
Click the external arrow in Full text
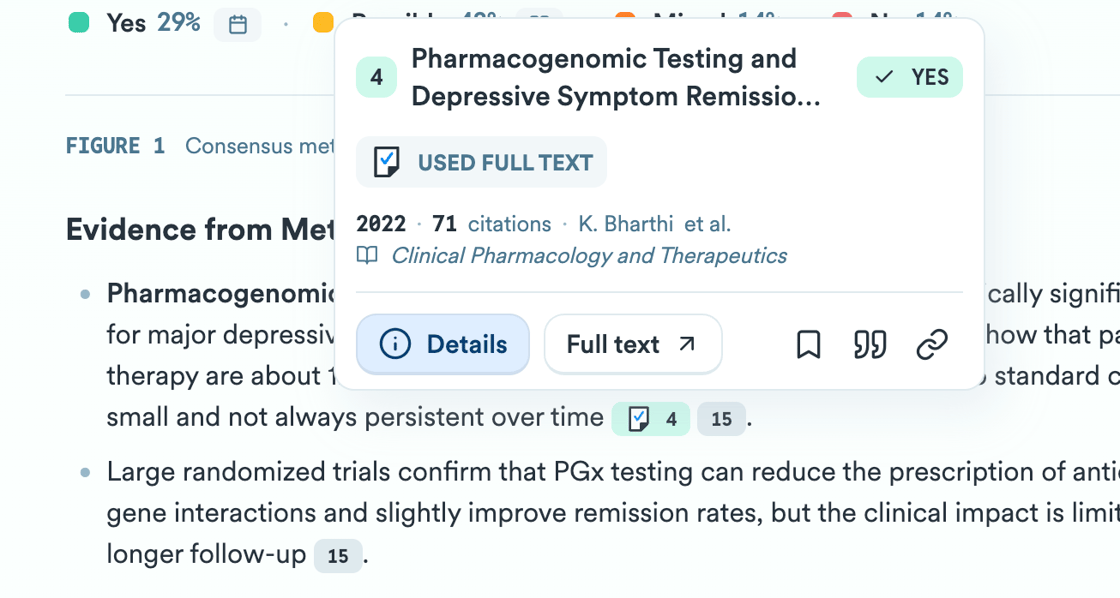tap(687, 344)
